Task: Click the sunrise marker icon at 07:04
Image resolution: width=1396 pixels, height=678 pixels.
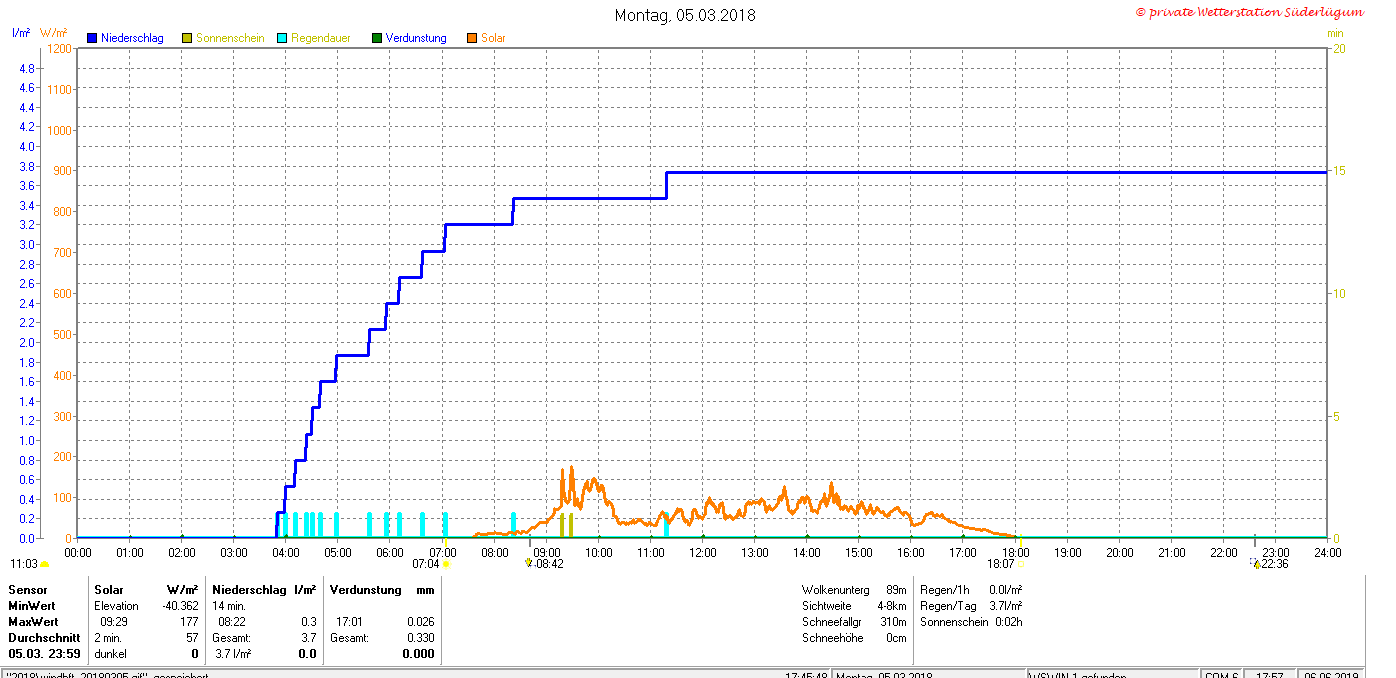Action: point(447,564)
